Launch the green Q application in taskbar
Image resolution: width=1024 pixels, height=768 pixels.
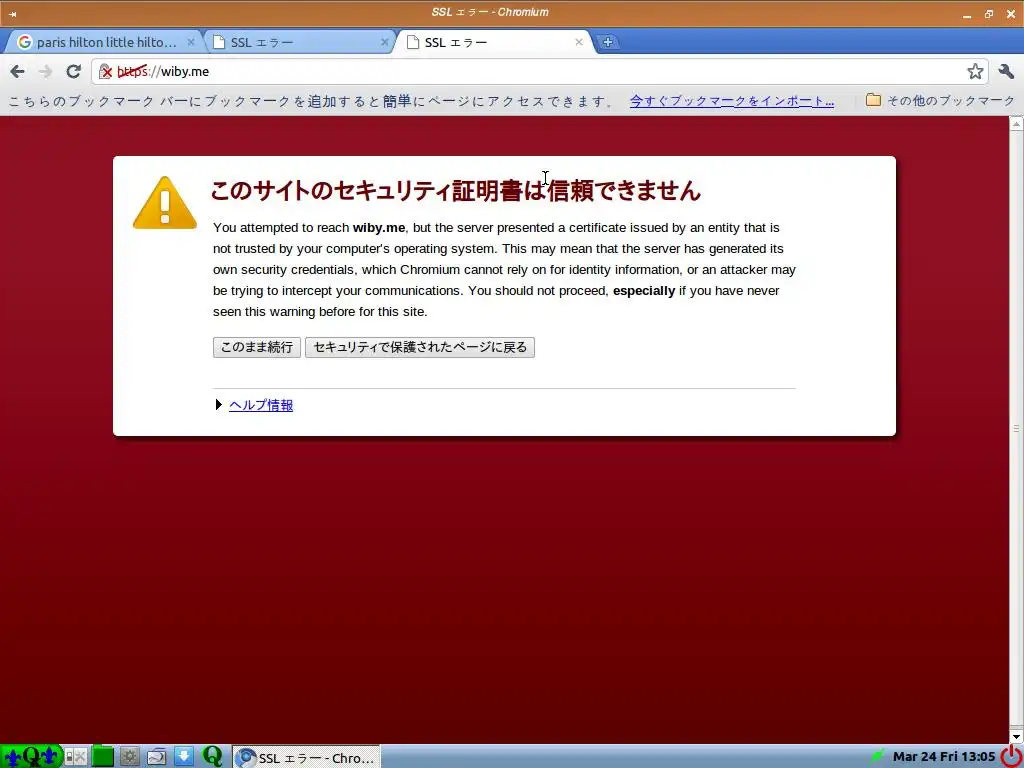212,756
